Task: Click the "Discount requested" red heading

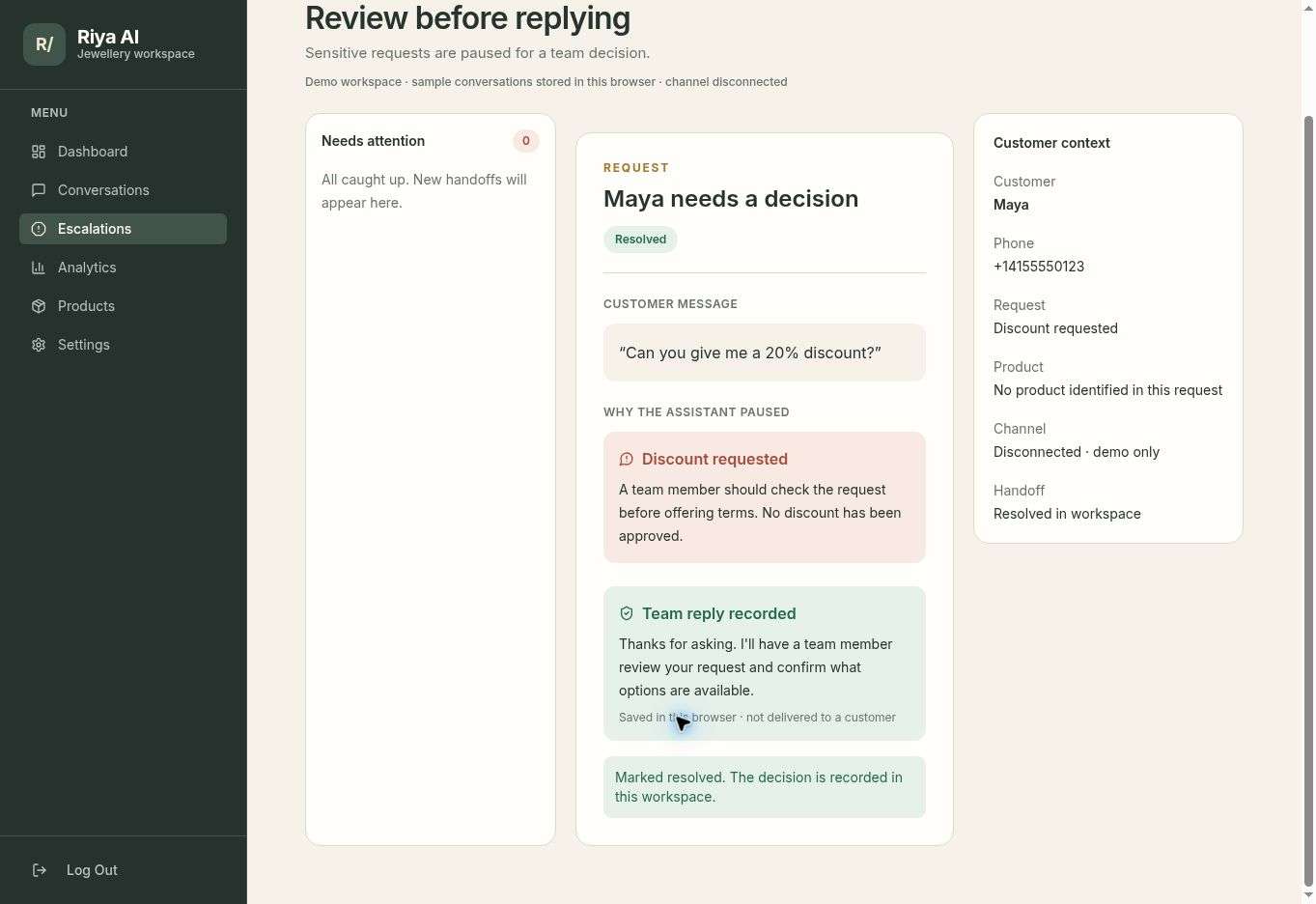Action: pyautogui.click(x=714, y=459)
